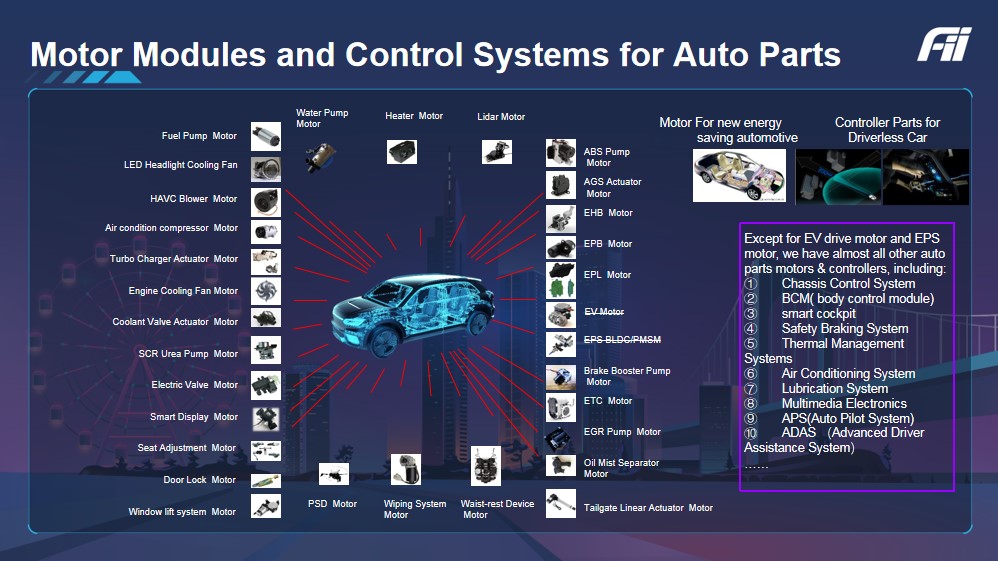The image size is (998, 561).
Task: Select the Chassis Control System list item
Action: coord(848,284)
